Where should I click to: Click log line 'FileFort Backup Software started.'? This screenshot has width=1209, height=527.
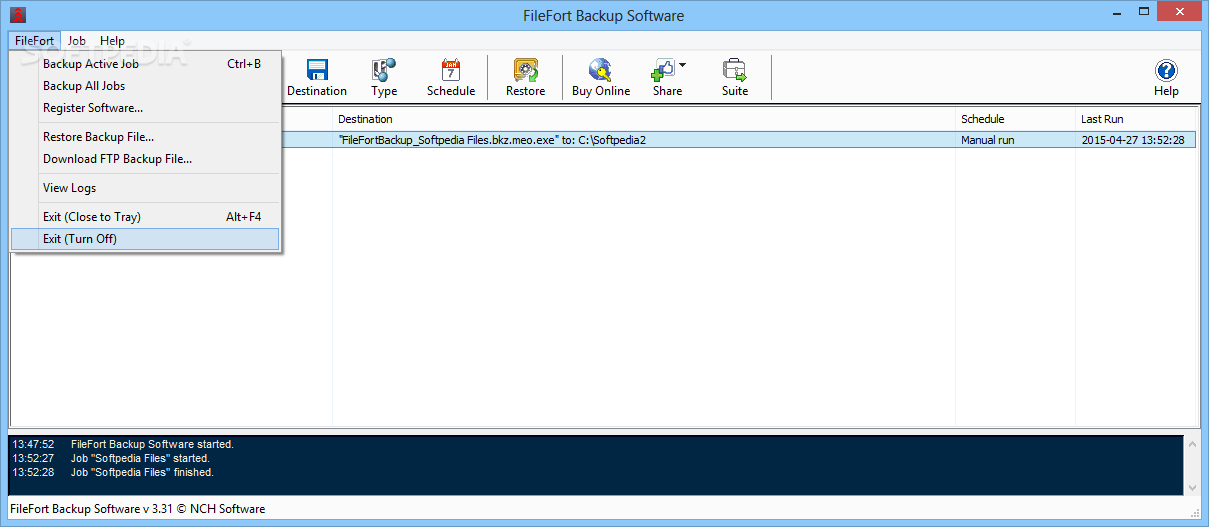(152, 444)
